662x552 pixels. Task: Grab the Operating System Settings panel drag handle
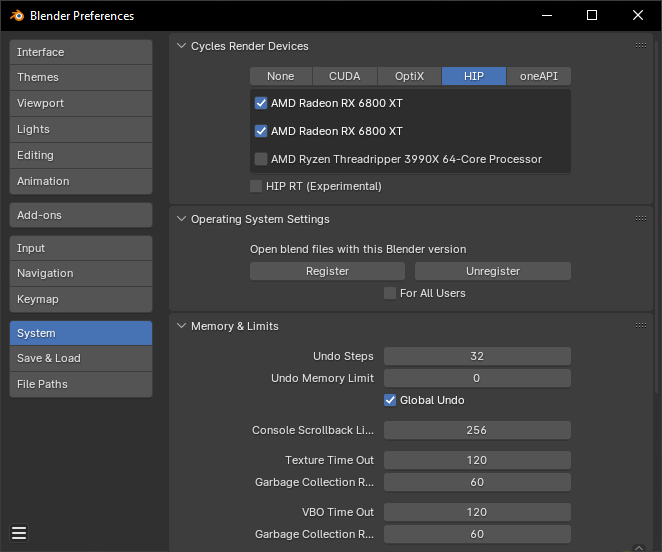[x=640, y=218]
